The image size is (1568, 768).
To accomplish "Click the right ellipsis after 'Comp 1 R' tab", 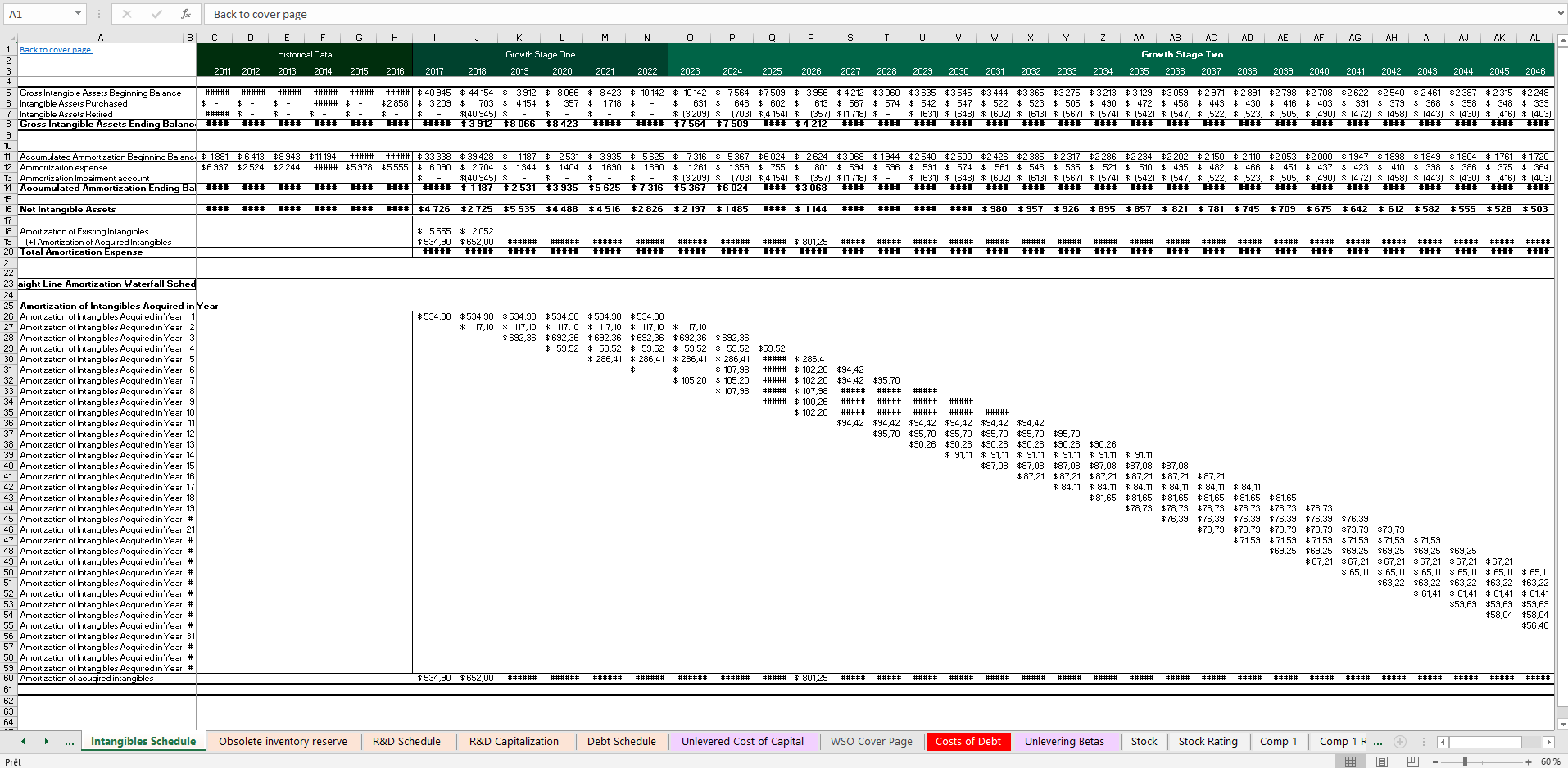I will pyautogui.click(x=1378, y=742).
